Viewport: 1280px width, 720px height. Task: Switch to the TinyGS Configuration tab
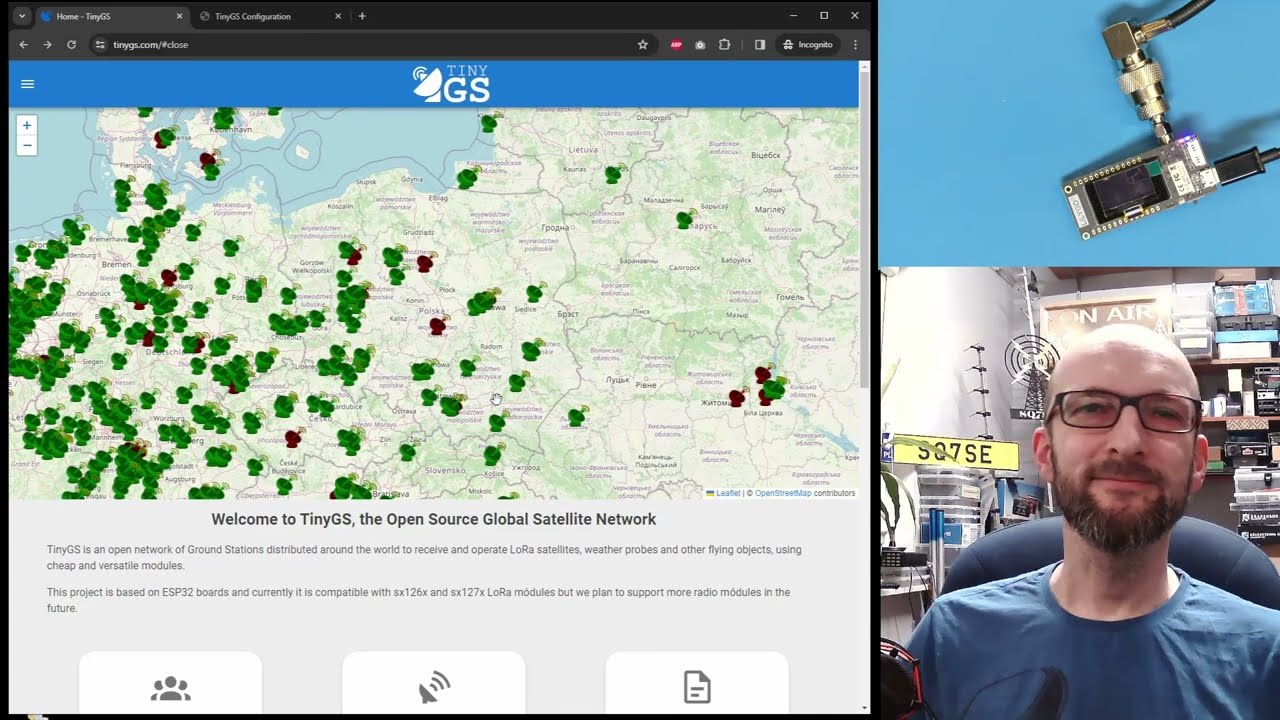pyautogui.click(x=270, y=16)
